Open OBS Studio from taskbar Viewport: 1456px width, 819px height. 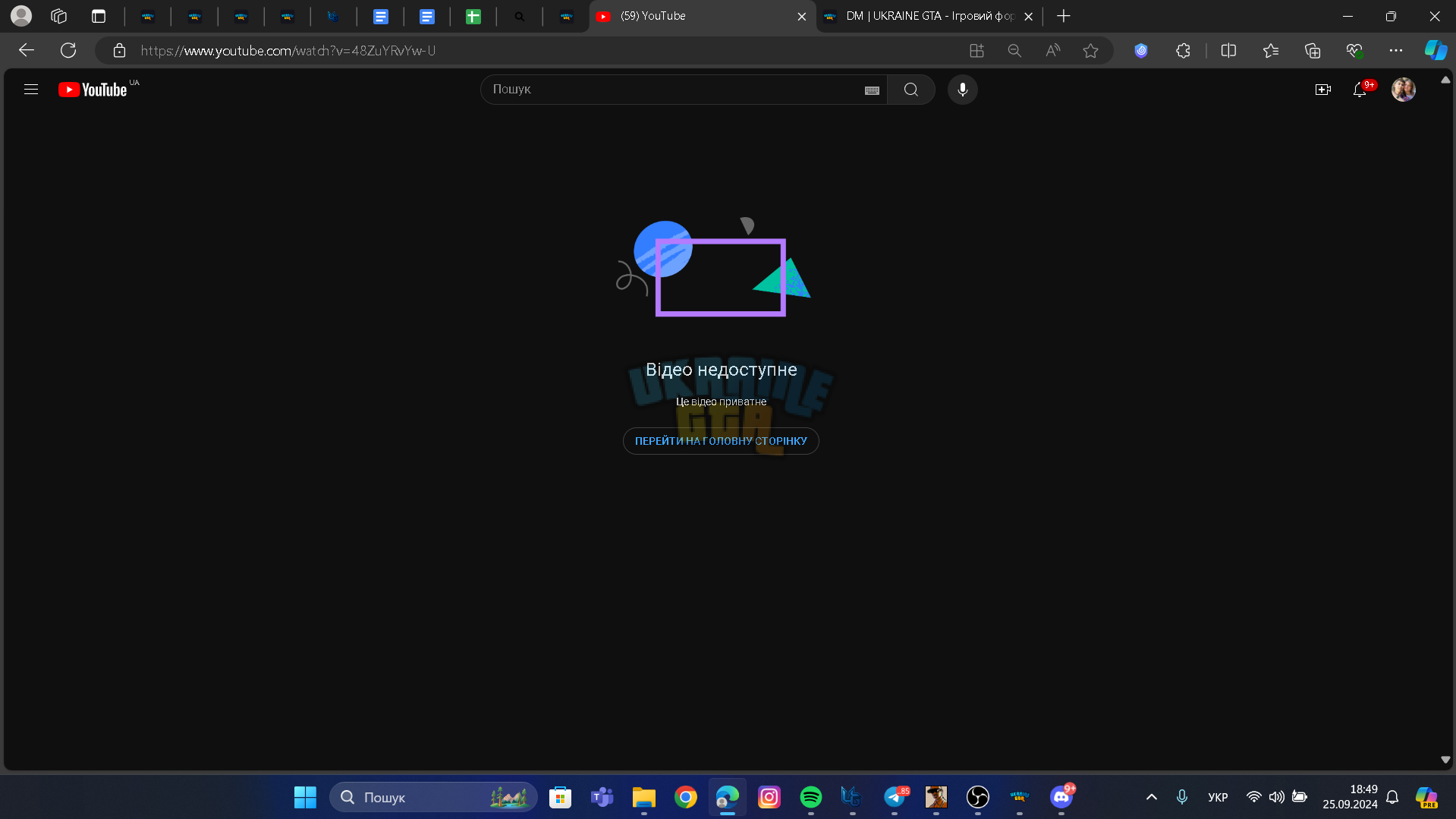coord(978,797)
